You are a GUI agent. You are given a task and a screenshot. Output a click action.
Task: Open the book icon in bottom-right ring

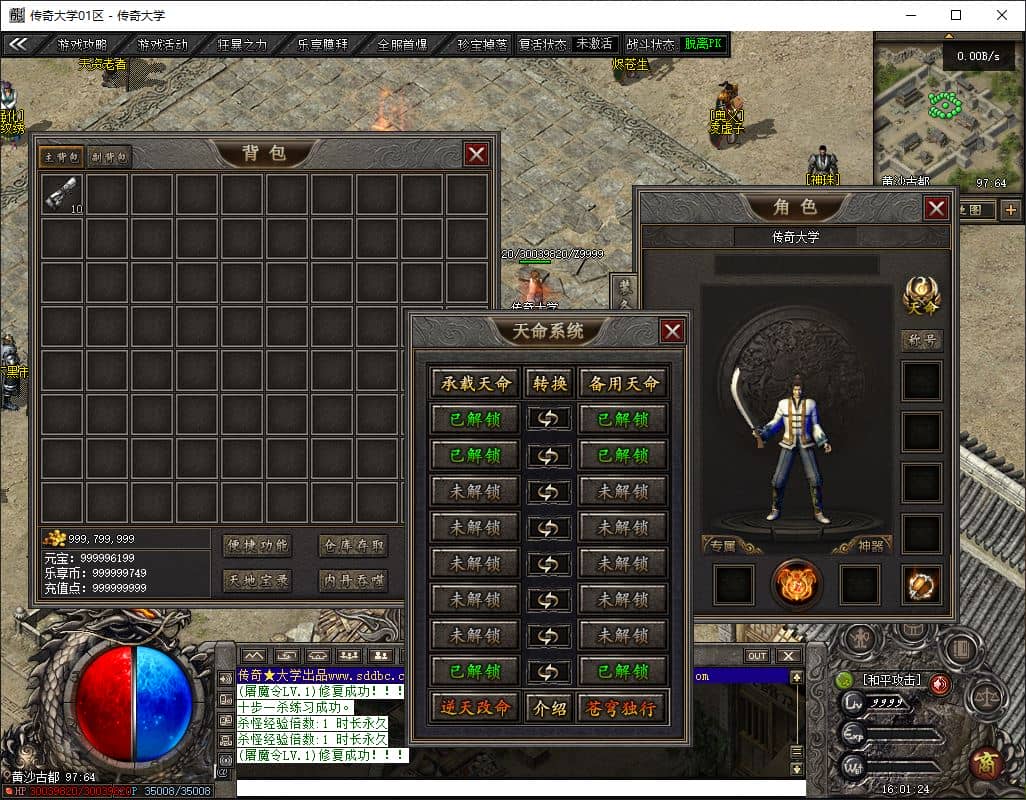coord(961,650)
